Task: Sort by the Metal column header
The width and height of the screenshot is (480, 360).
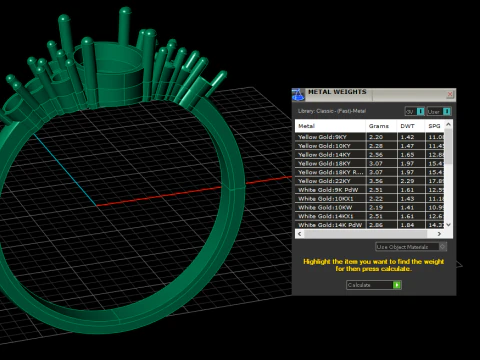Action: pos(330,126)
